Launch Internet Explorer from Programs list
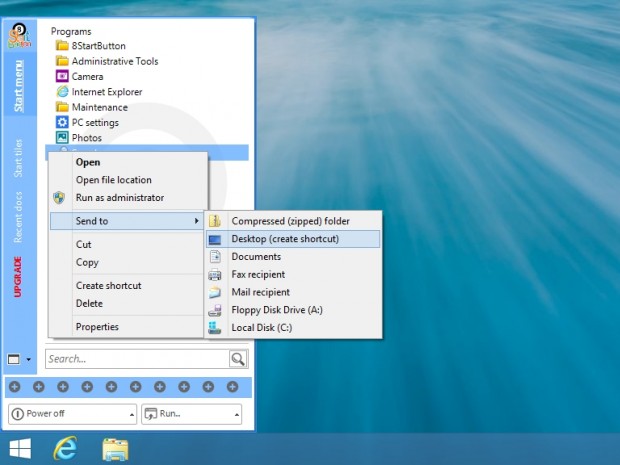The width and height of the screenshot is (620, 465). click(99, 92)
